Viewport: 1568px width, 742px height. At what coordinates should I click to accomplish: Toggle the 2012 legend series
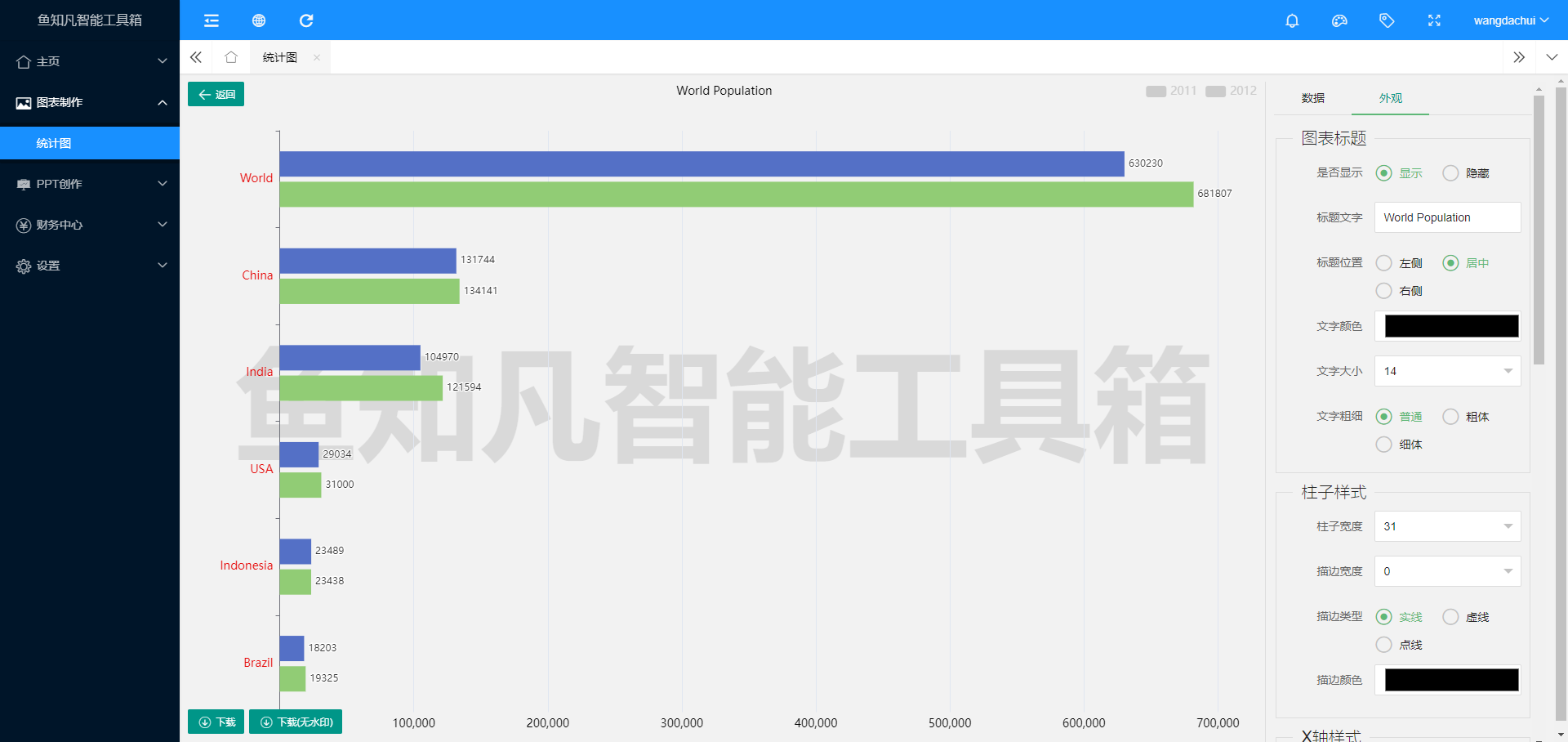coord(1231,91)
